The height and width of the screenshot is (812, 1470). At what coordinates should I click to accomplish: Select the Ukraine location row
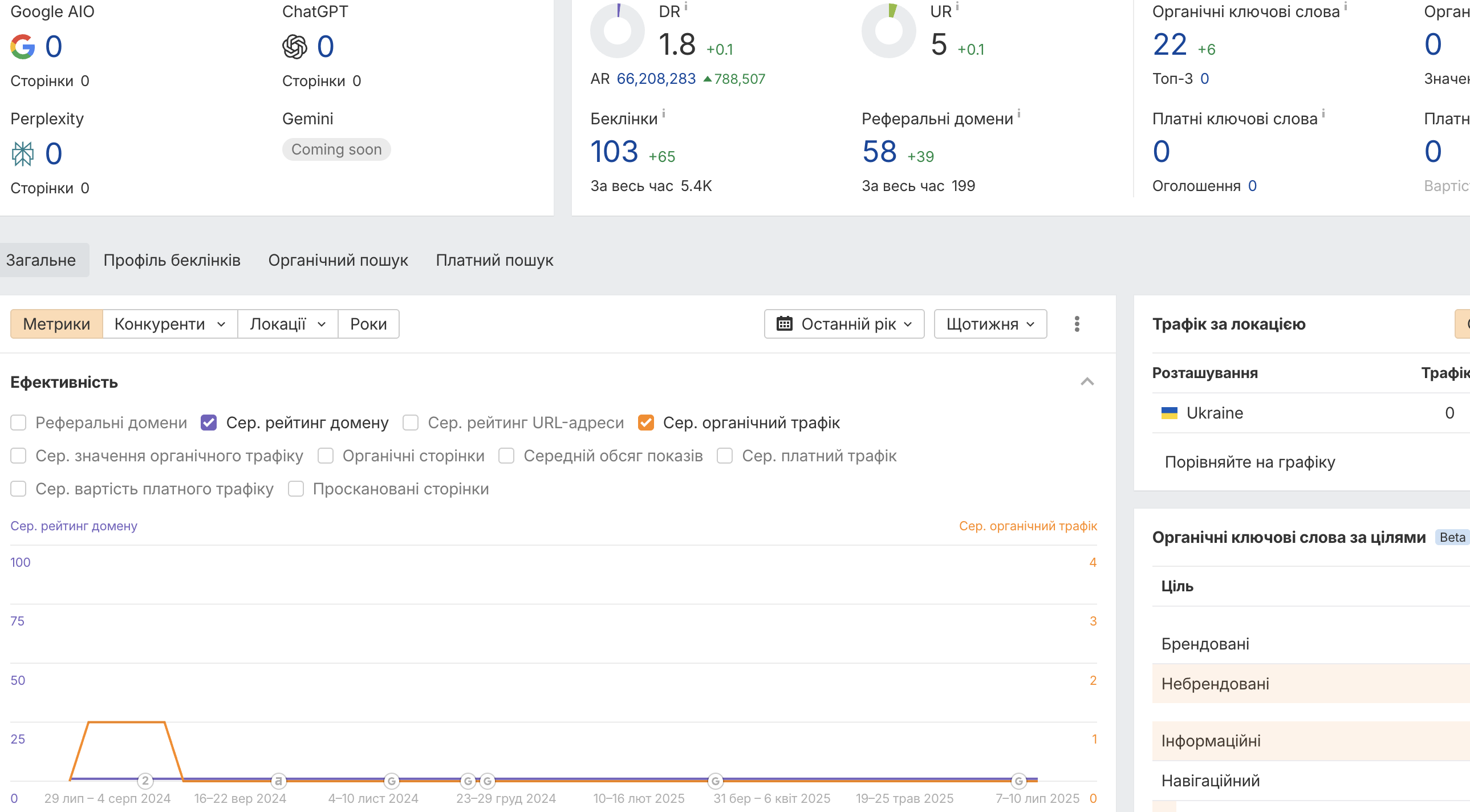click(1311, 413)
